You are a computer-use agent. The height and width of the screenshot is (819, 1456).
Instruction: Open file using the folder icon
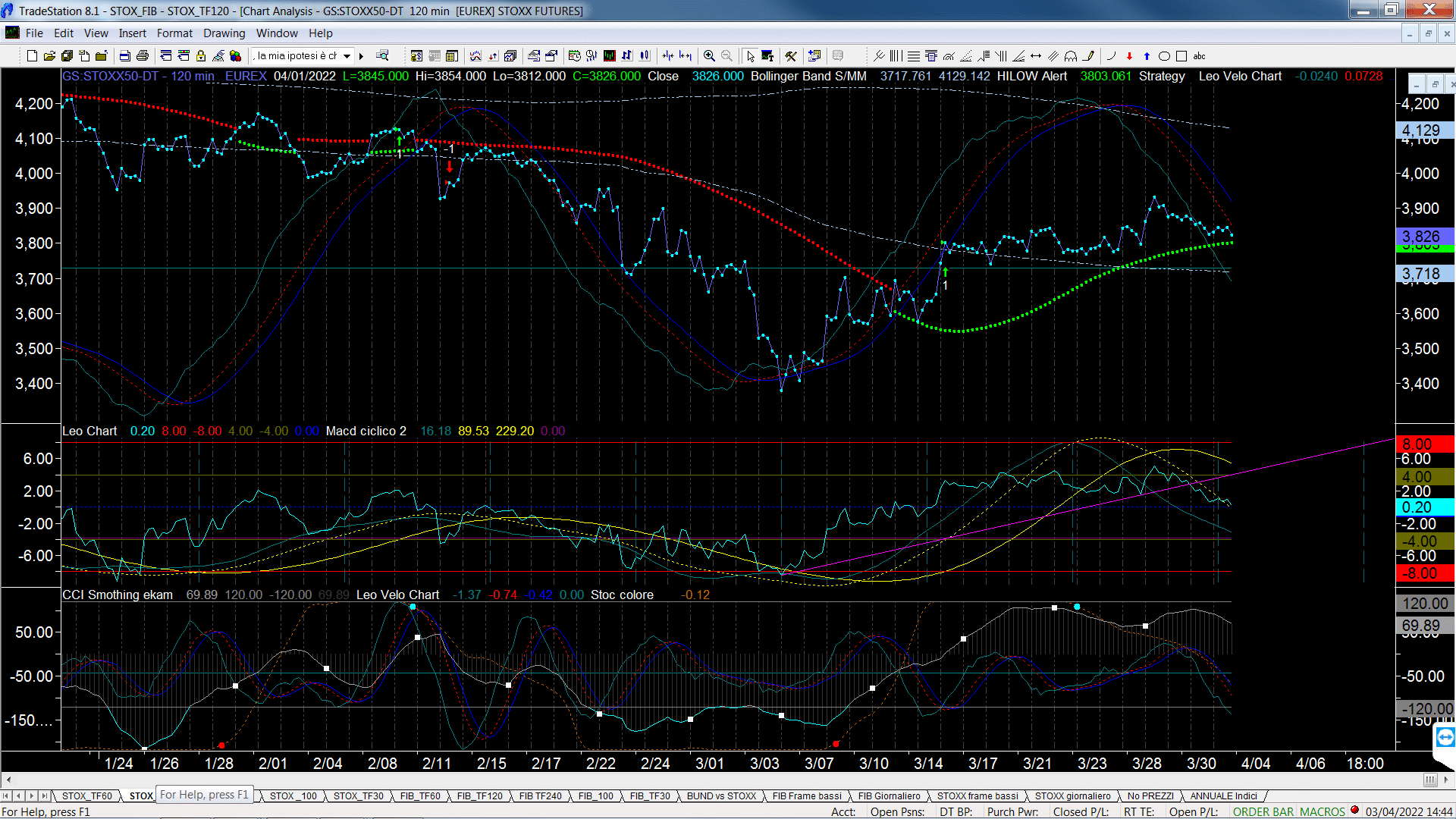click(x=49, y=55)
